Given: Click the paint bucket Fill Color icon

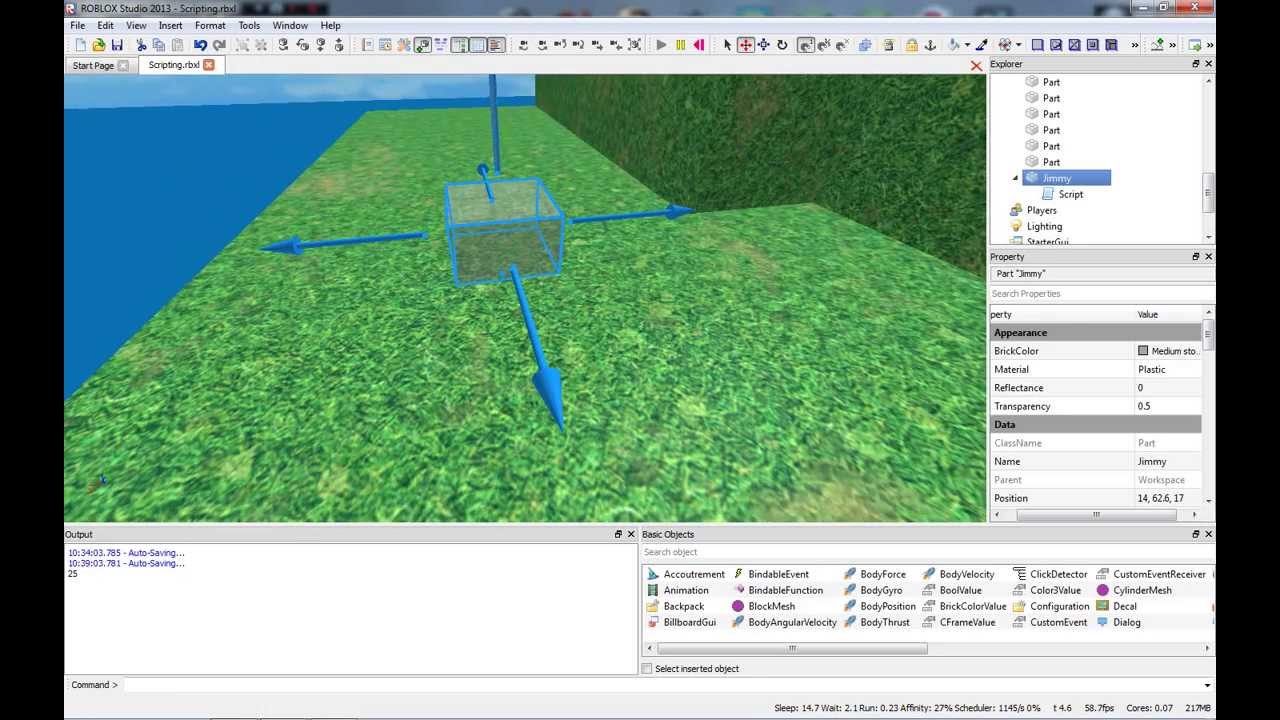Looking at the screenshot, I should pyautogui.click(x=955, y=45).
